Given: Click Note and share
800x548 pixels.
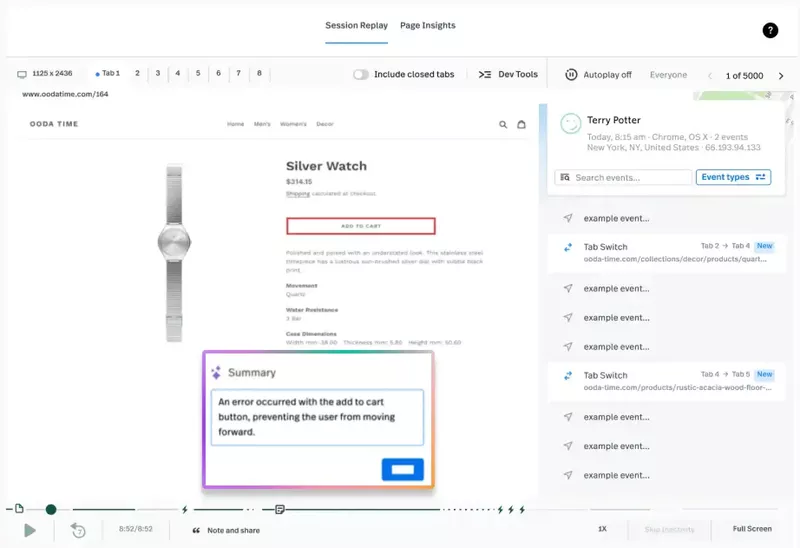Looking at the screenshot, I should (x=226, y=531).
